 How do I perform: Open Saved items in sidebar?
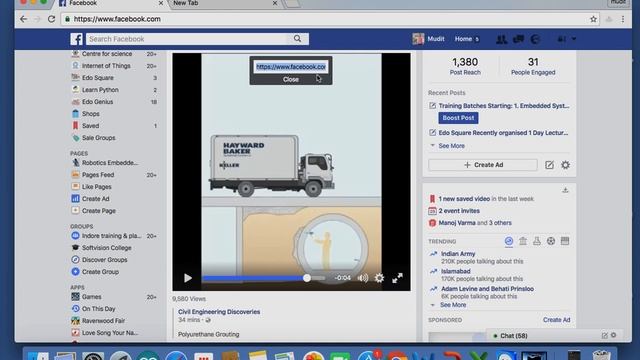point(90,126)
